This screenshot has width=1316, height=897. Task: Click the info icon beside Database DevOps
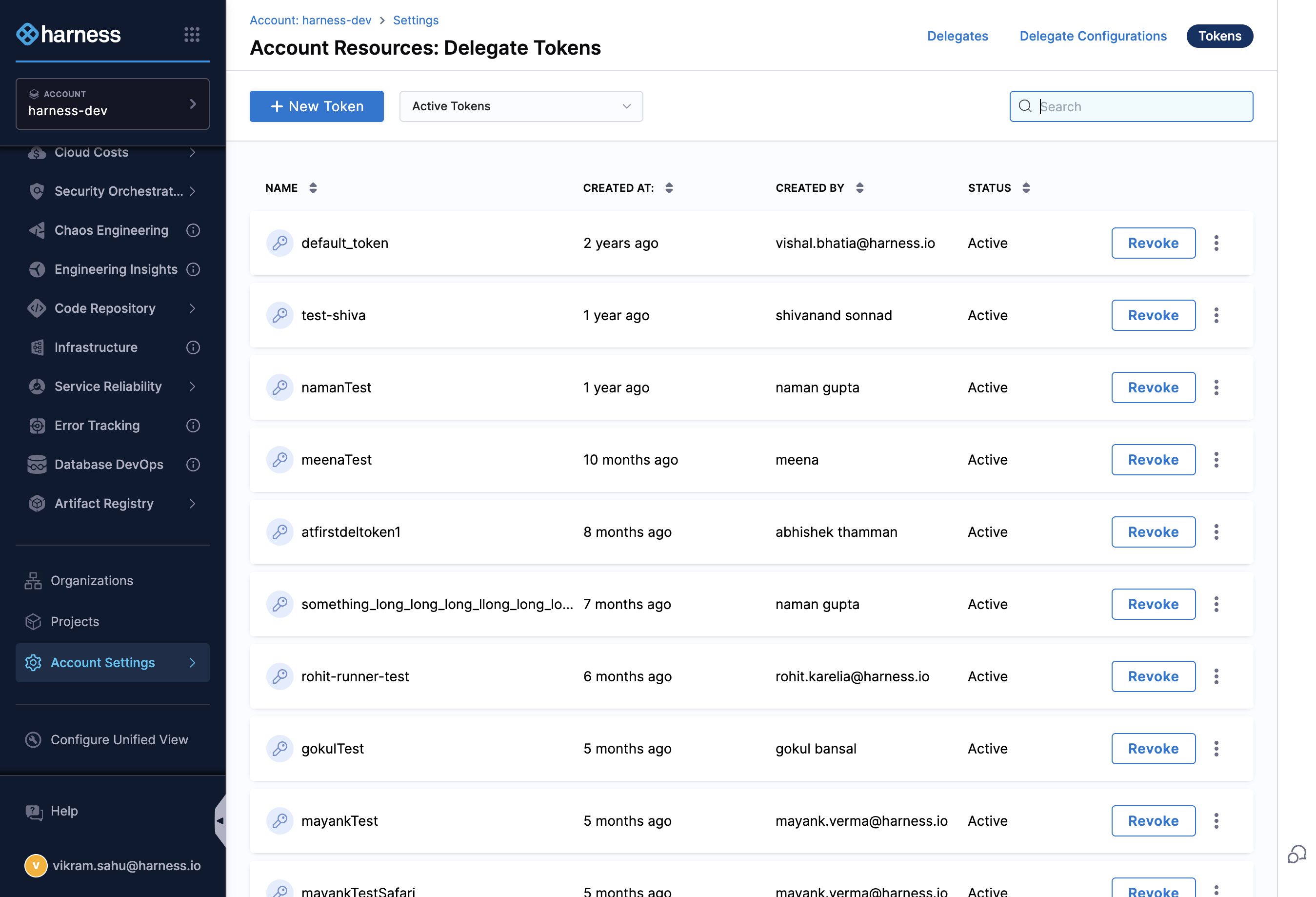click(x=193, y=465)
